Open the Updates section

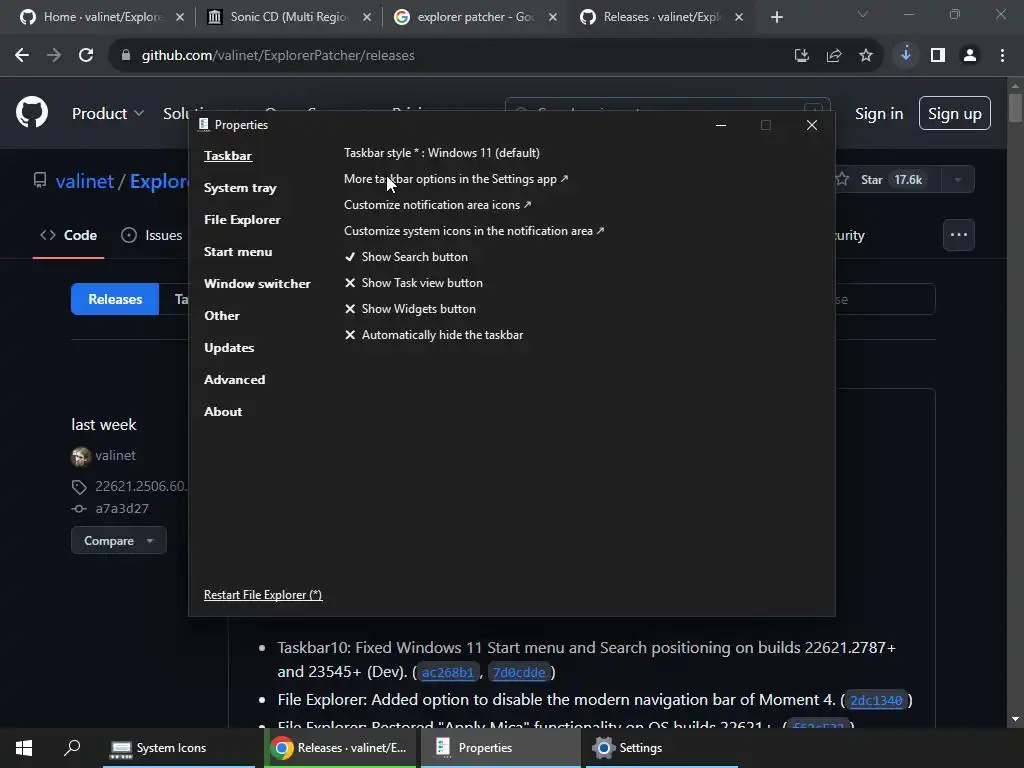pyautogui.click(x=229, y=347)
